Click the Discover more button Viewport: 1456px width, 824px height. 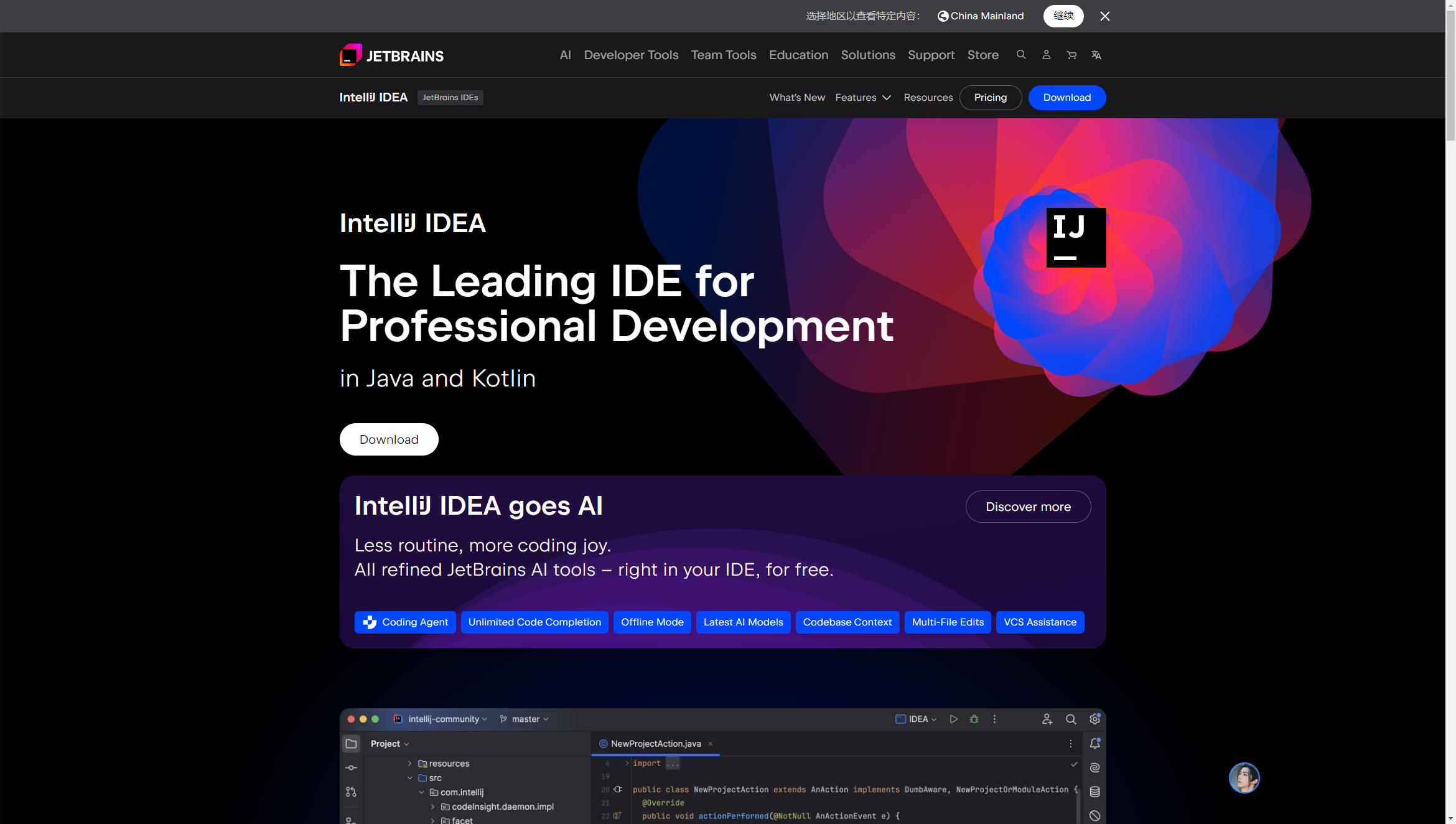(1028, 507)
